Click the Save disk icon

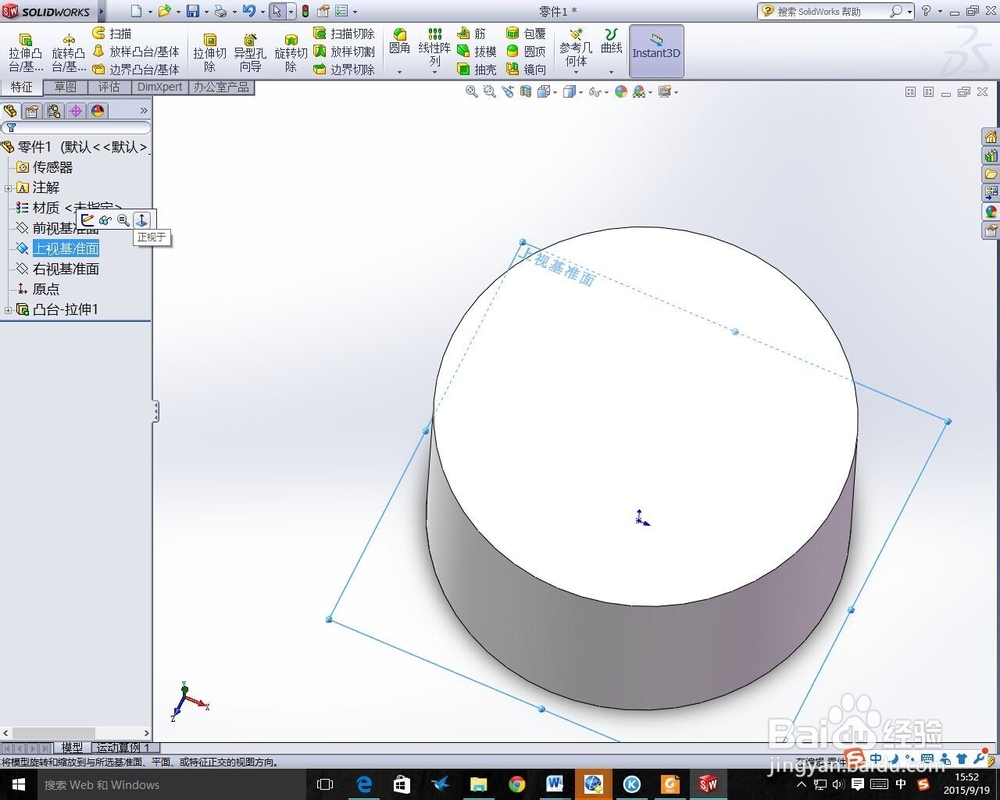193,11
